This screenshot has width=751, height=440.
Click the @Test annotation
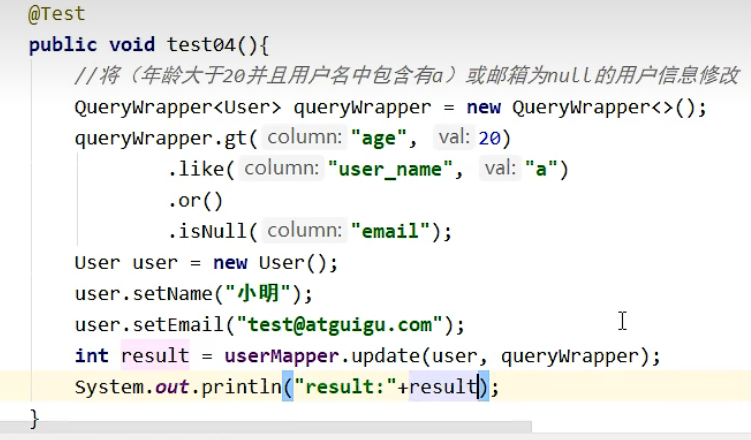point(57,14)
